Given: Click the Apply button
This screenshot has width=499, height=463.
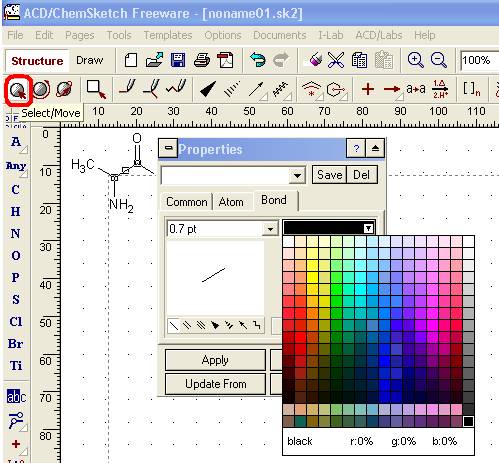Looking at the screenshot, I should (215, 360).
